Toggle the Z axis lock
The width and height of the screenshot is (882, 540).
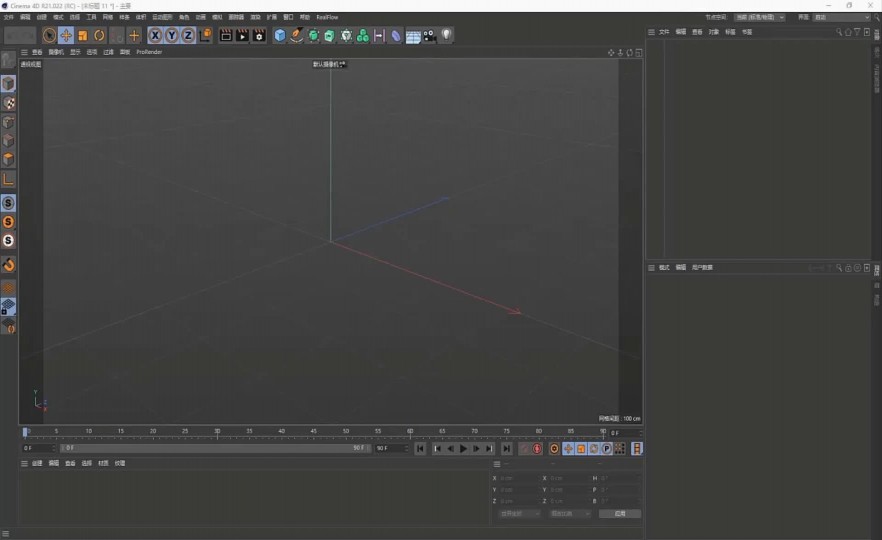(x=188, y=36)
